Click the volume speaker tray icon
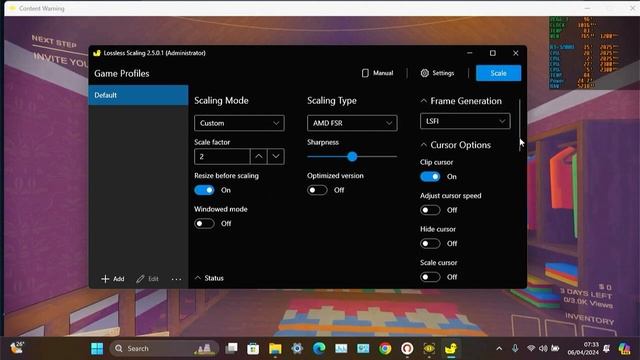640x360 pixels. pos(543,348)
